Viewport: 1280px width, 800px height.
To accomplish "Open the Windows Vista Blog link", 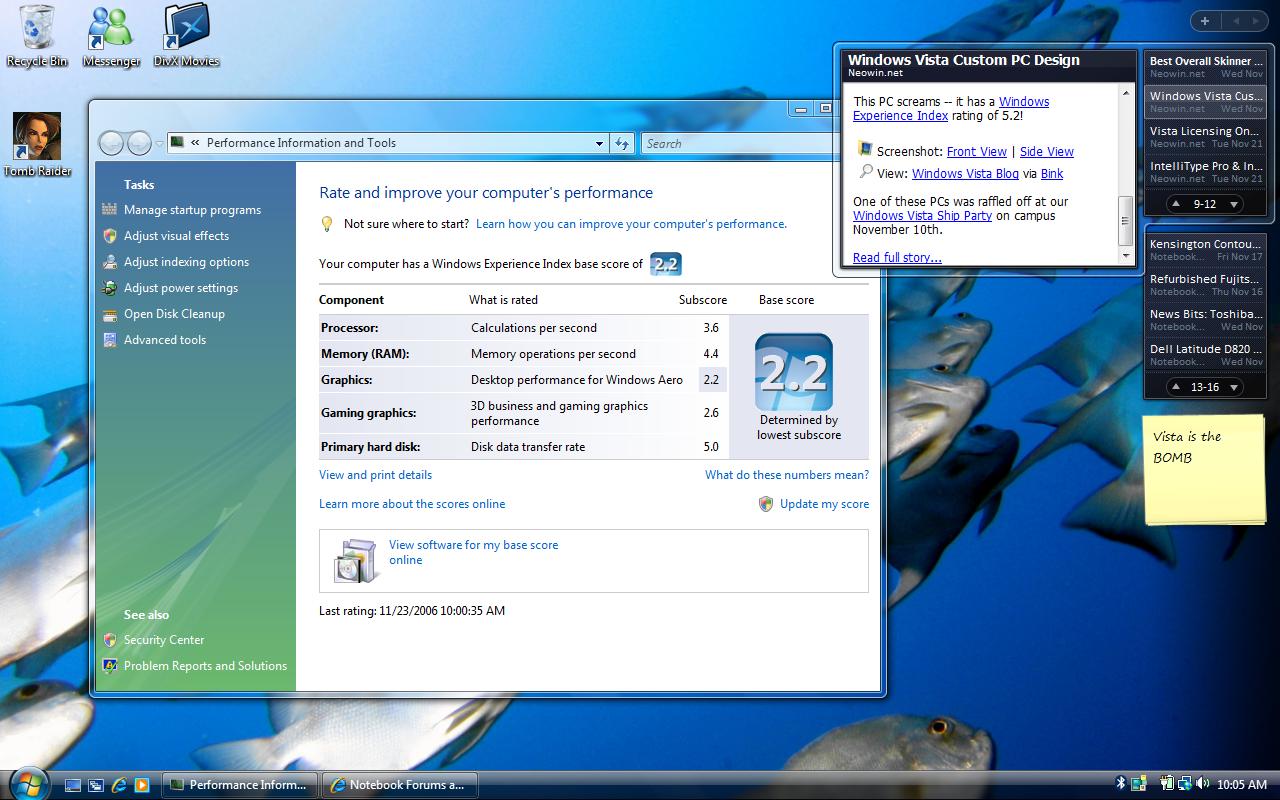I will [965, 174].
